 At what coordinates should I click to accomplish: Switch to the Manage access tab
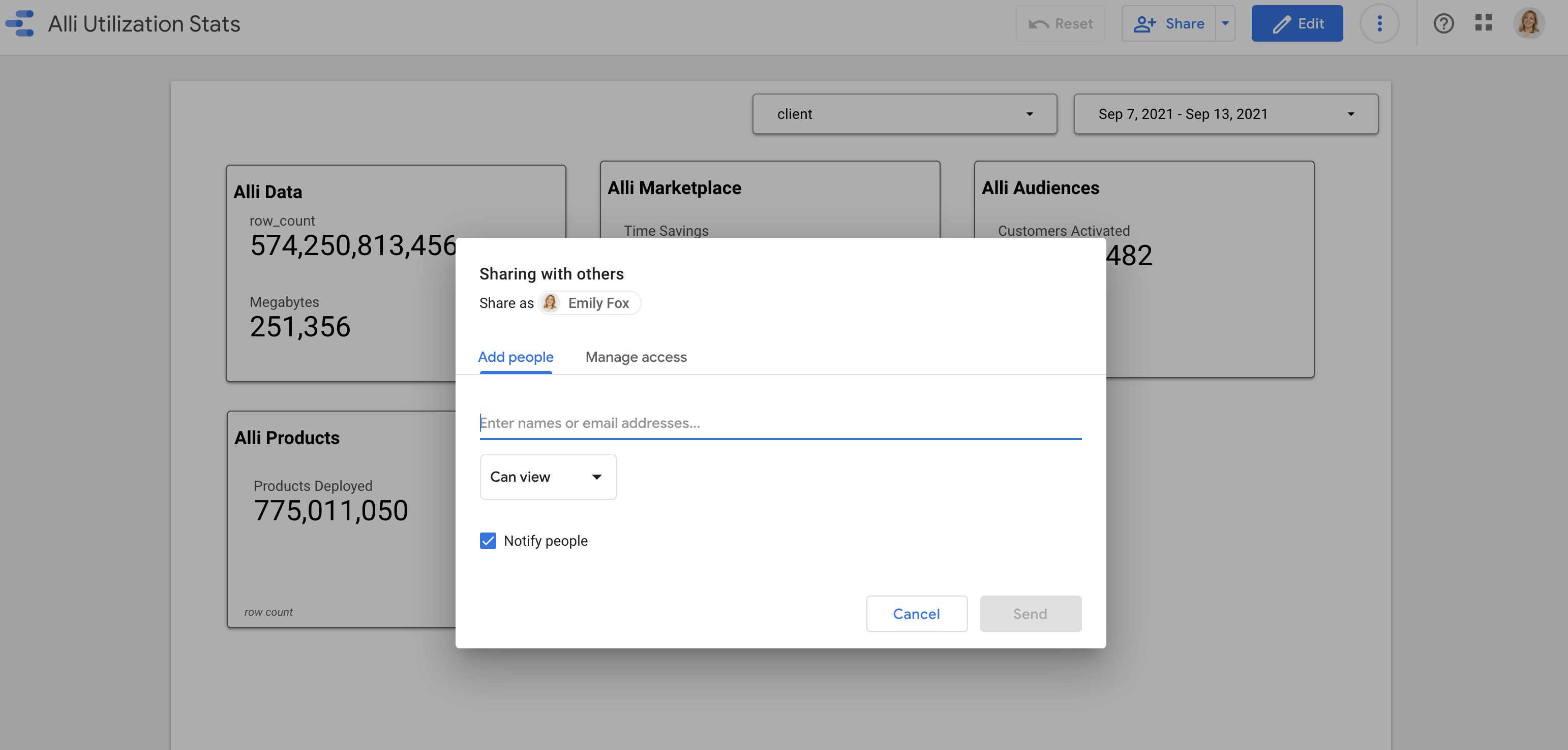point(636,357)
